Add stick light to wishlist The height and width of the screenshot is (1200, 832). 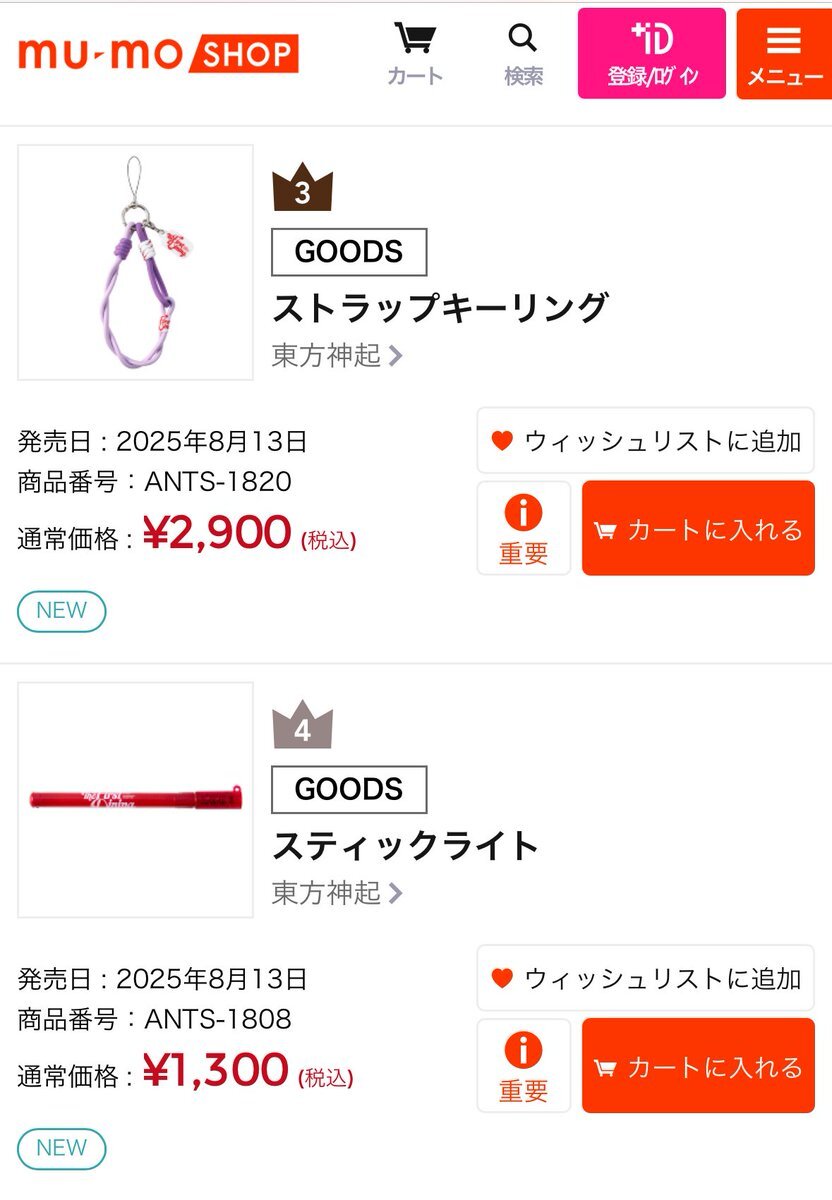click(x=645, y=978)
